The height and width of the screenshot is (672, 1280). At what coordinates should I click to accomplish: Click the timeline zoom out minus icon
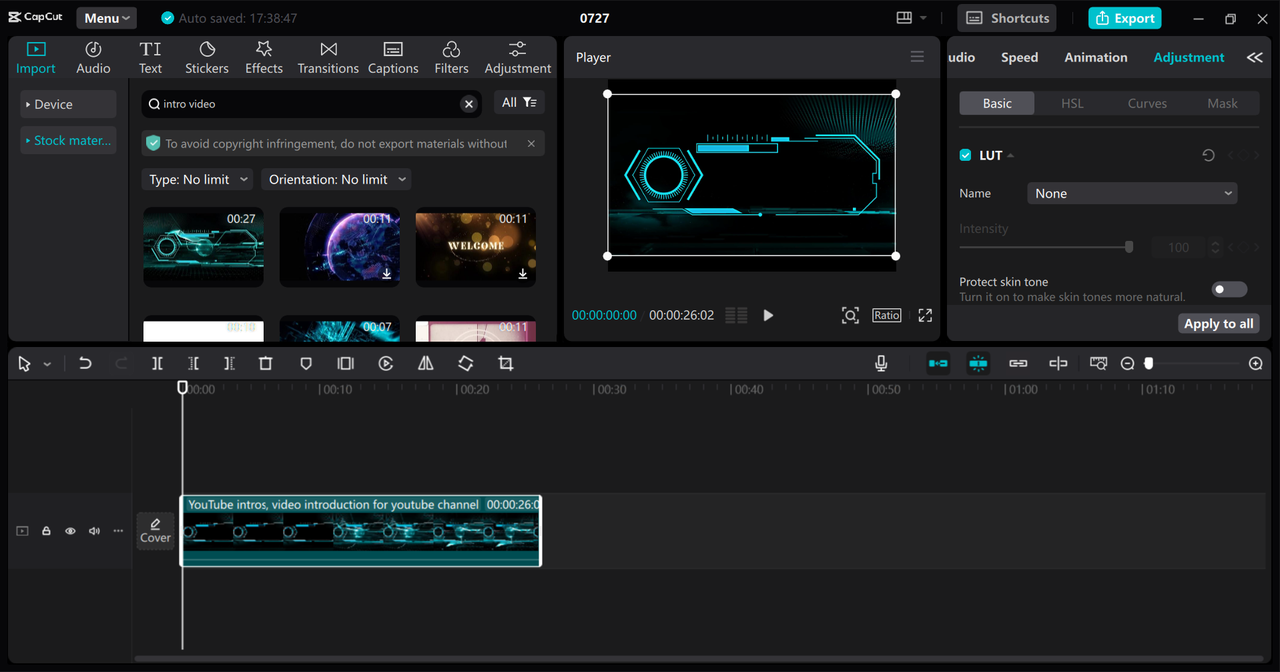(x=1128, y=364)
